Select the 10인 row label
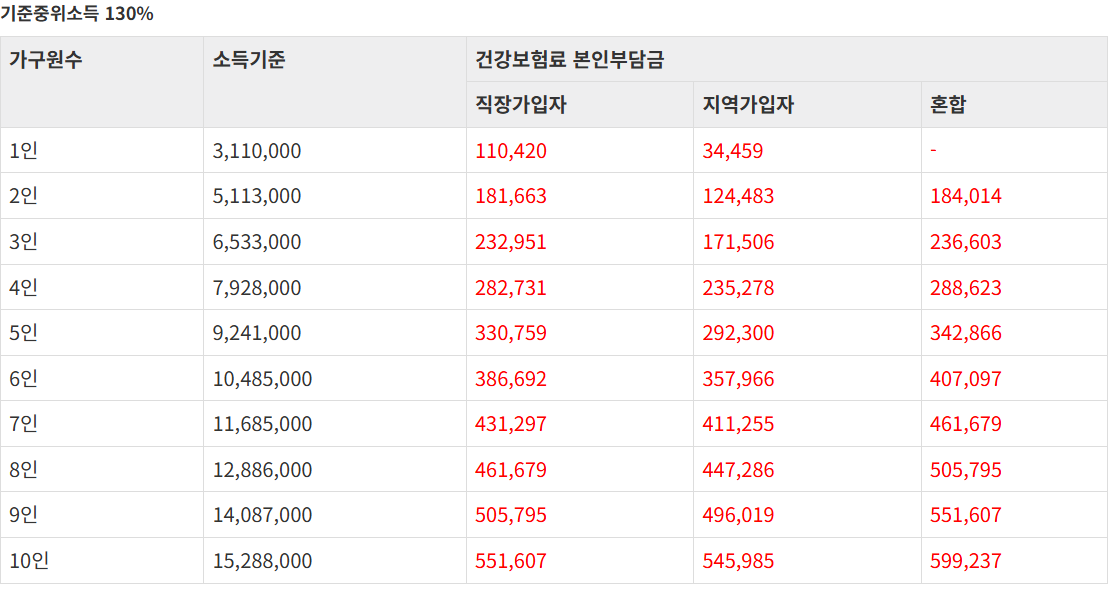Viewport: 1113px width, 589px height. pos(29,561)
